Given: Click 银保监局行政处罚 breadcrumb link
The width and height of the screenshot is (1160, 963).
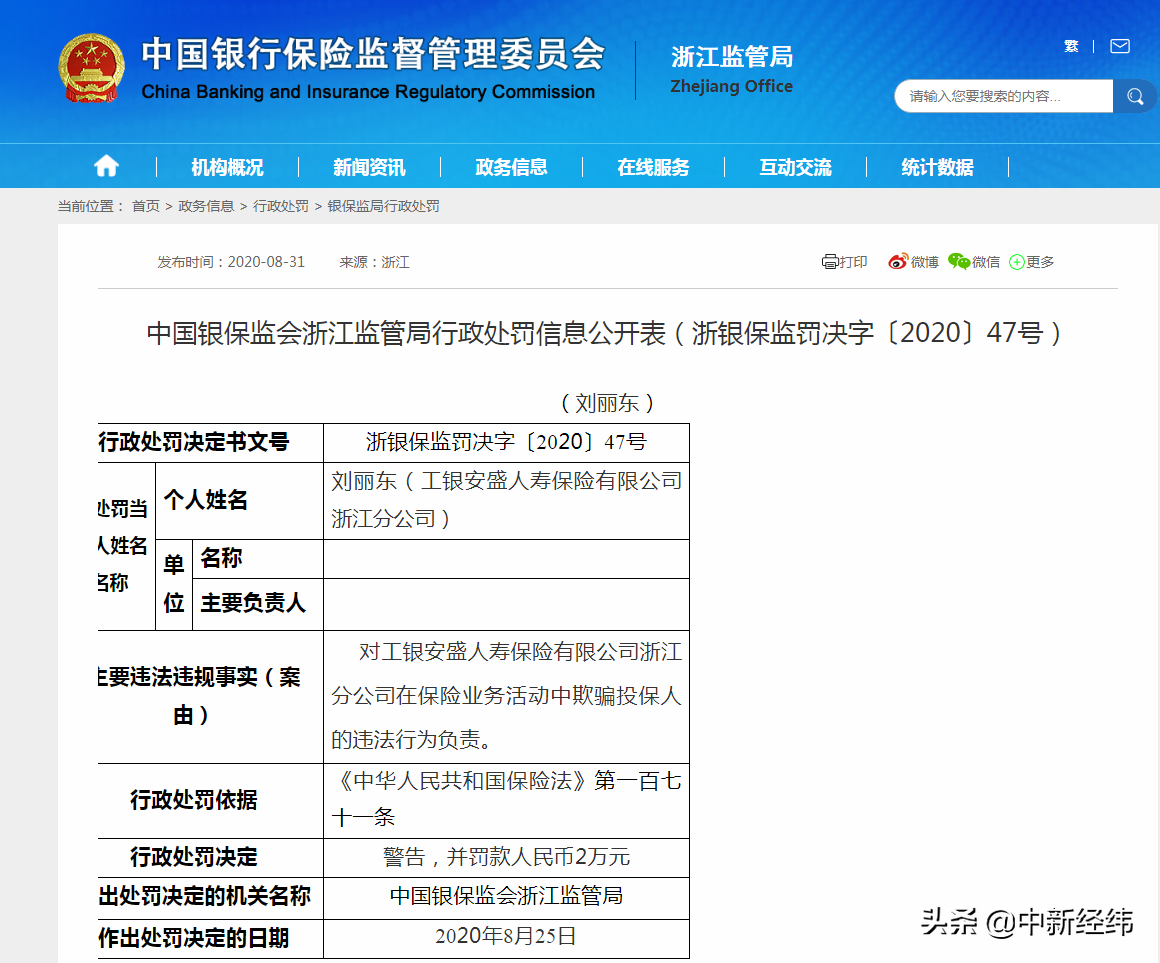Looking at the screenshot, I should coord(383,206).
